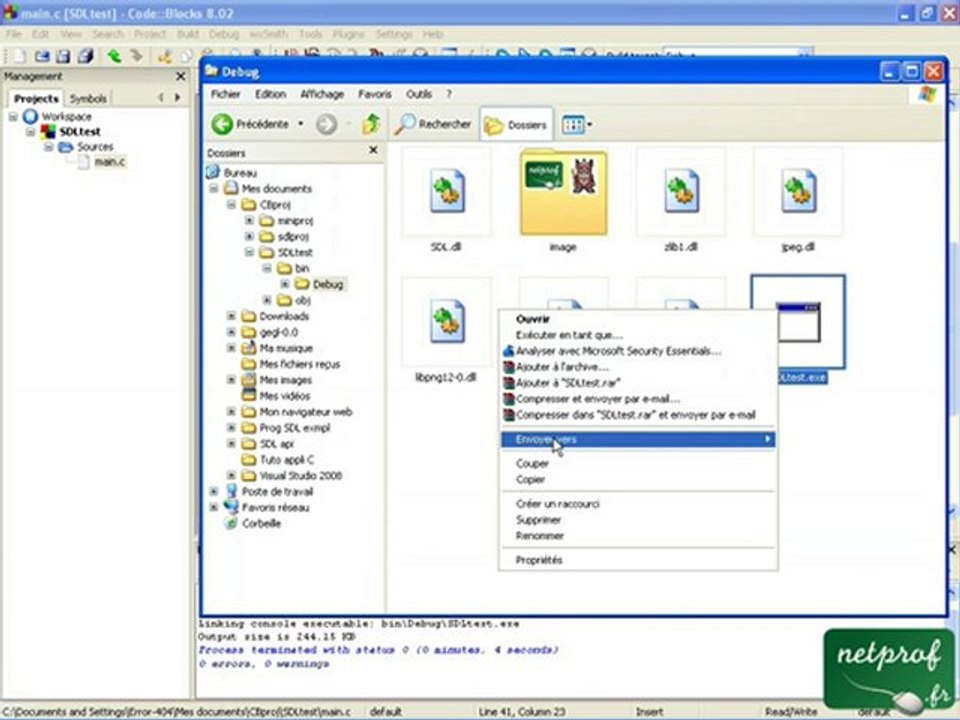Select Bureau in the folder tree
Viewport: 960px width, 720px height.
click(240, 173)
